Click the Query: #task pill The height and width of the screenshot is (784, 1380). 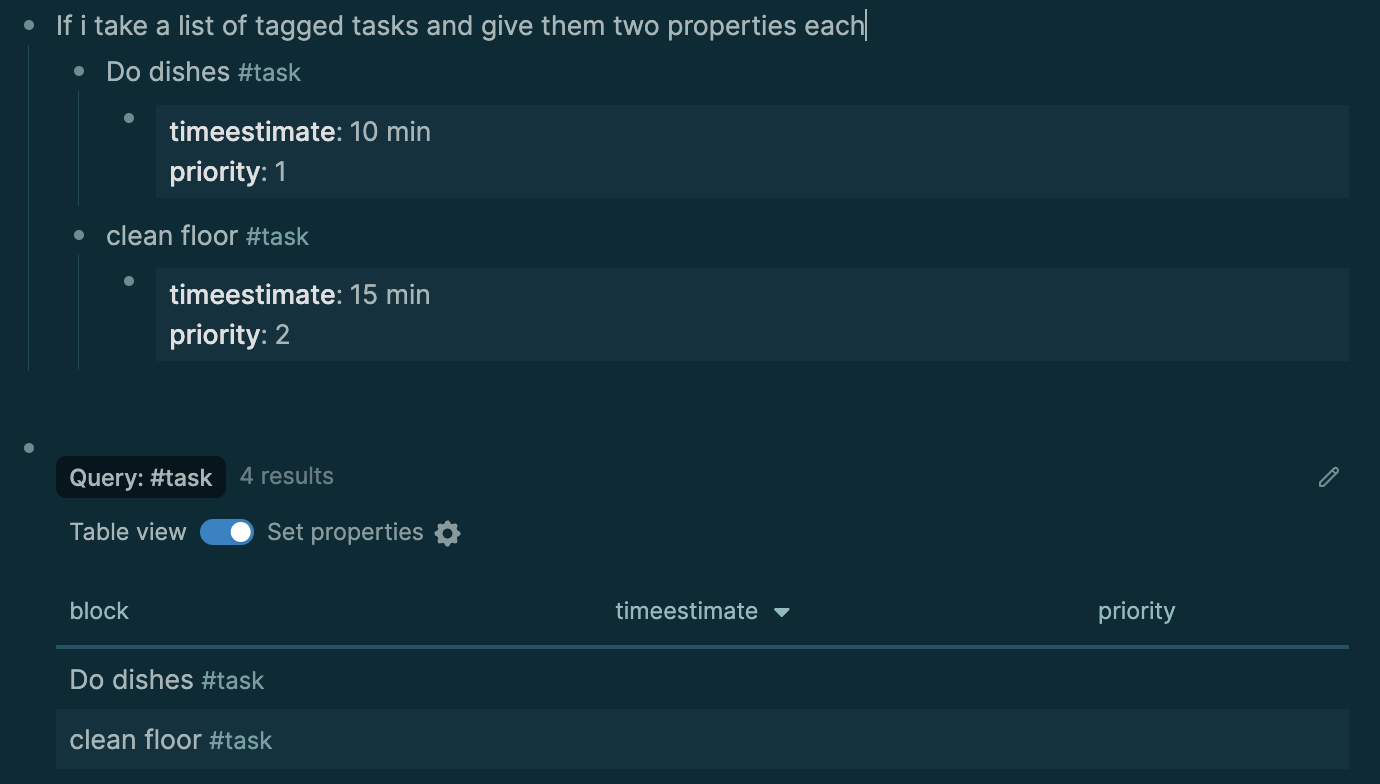coord(140,477)
